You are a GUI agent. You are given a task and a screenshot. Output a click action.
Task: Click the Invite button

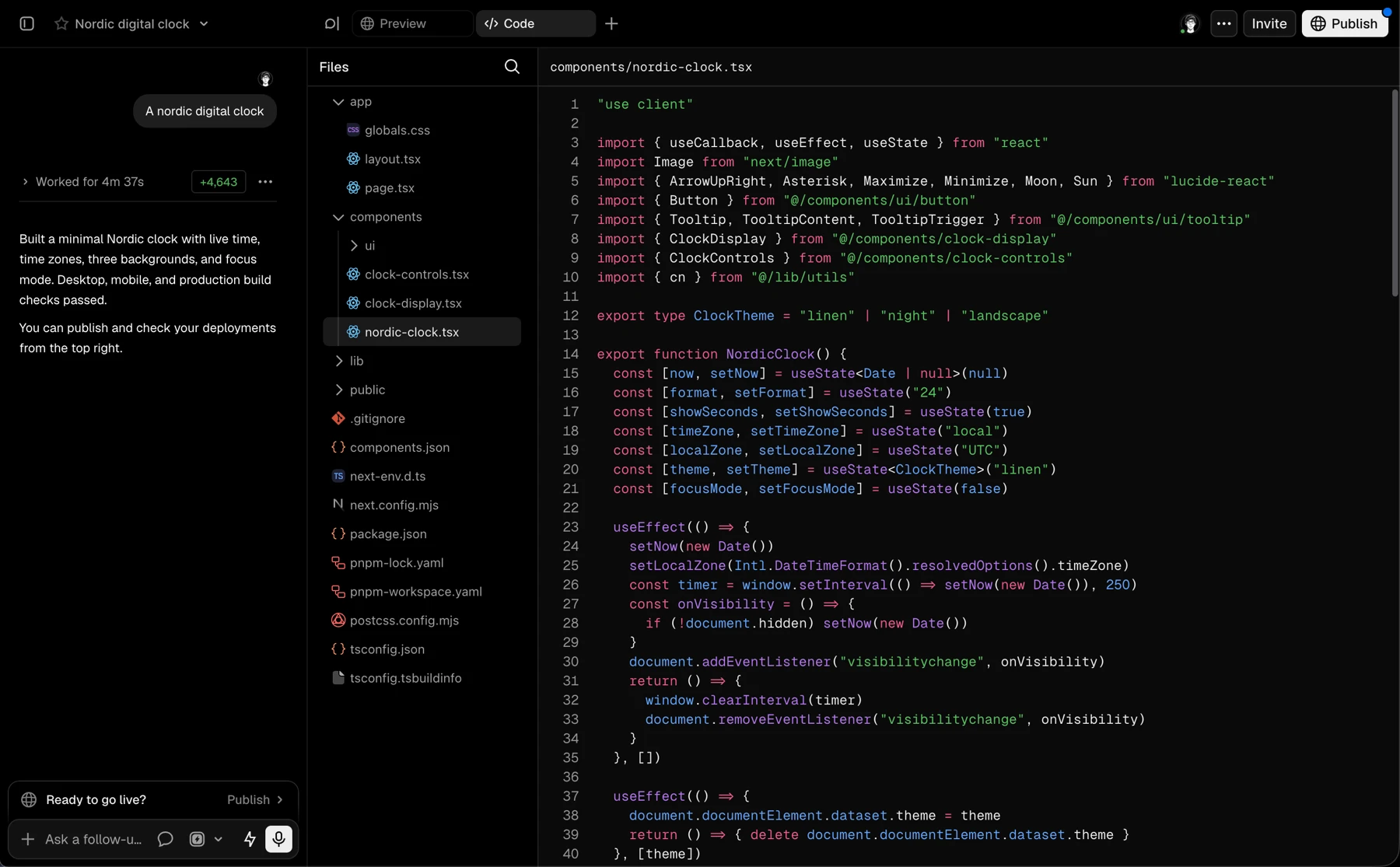(1269, 23)
